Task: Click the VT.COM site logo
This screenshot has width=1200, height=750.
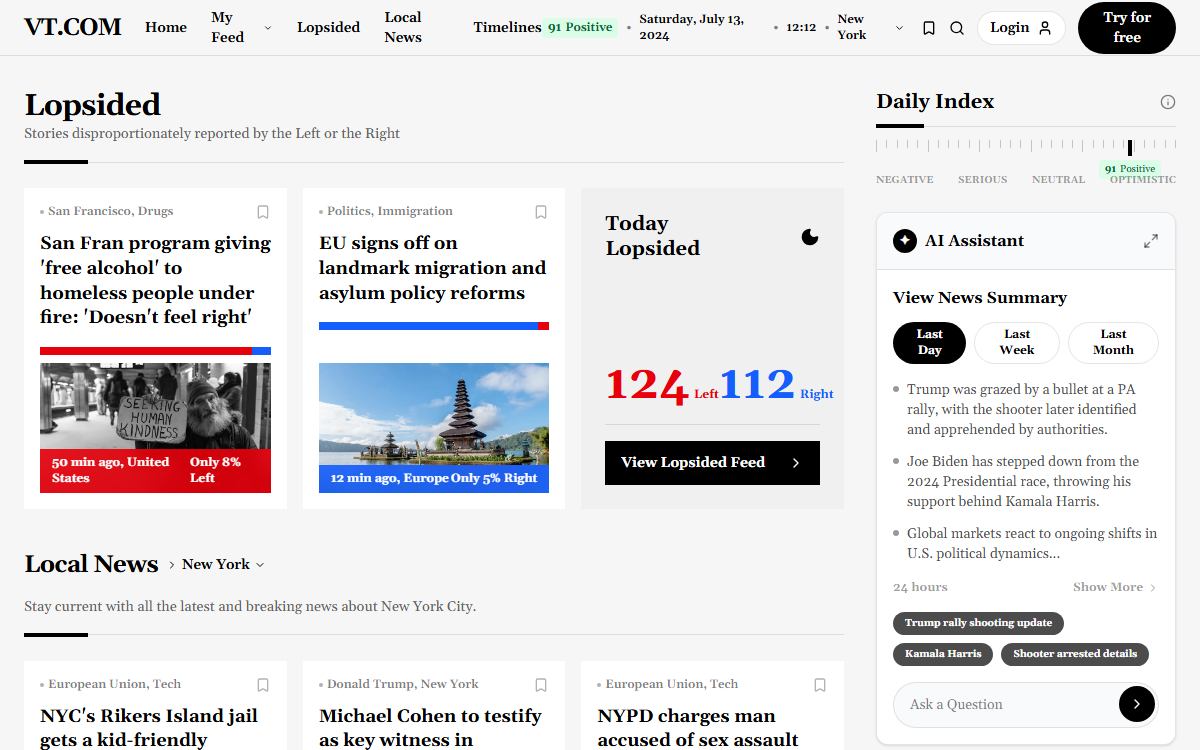Action: (73, 27)
